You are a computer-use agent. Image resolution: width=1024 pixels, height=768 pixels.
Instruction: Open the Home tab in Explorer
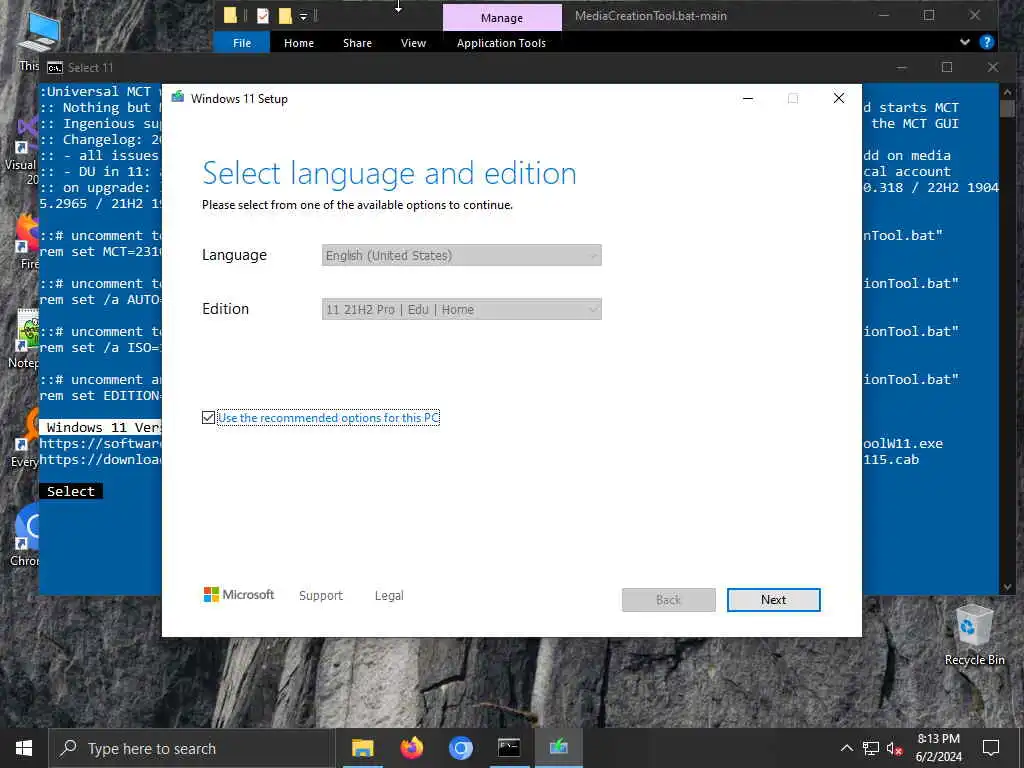point(298,43)
